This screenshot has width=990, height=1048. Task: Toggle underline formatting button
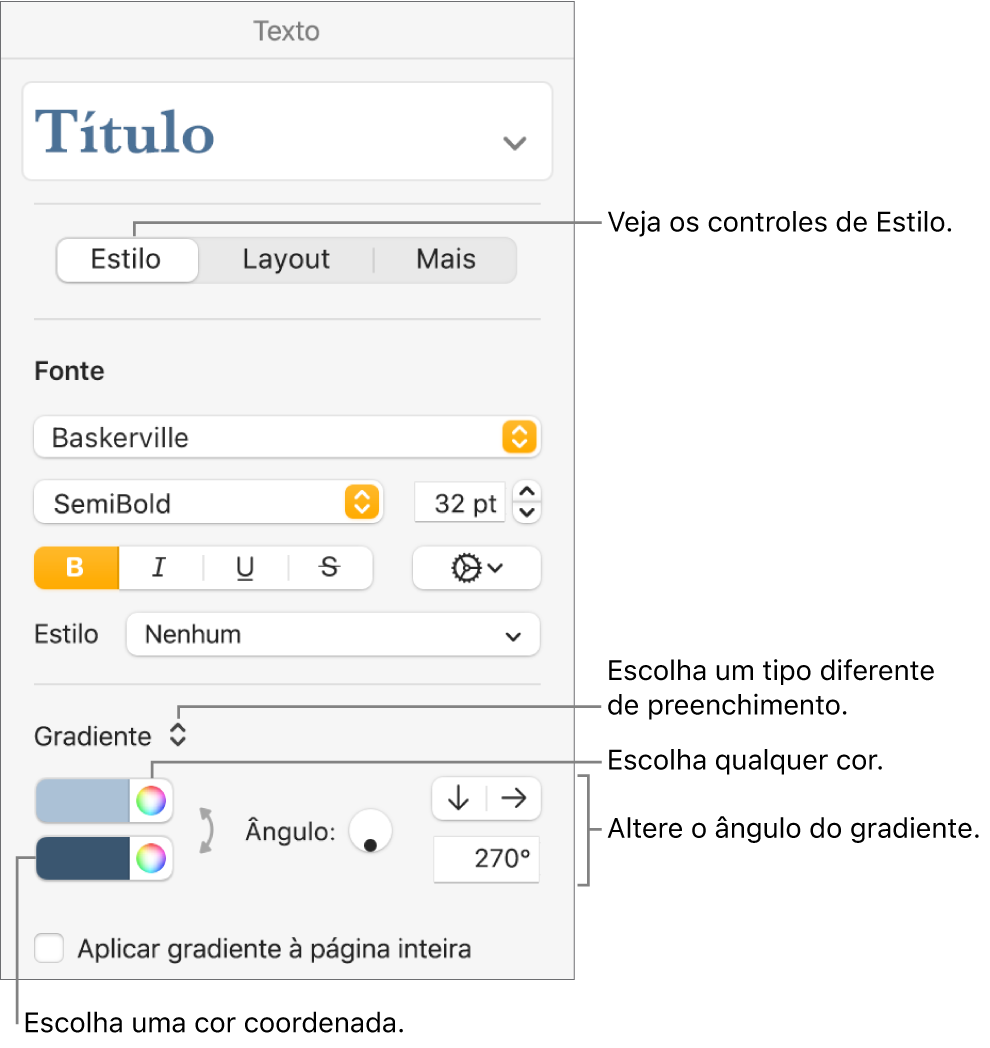click(x=245, y=568)
